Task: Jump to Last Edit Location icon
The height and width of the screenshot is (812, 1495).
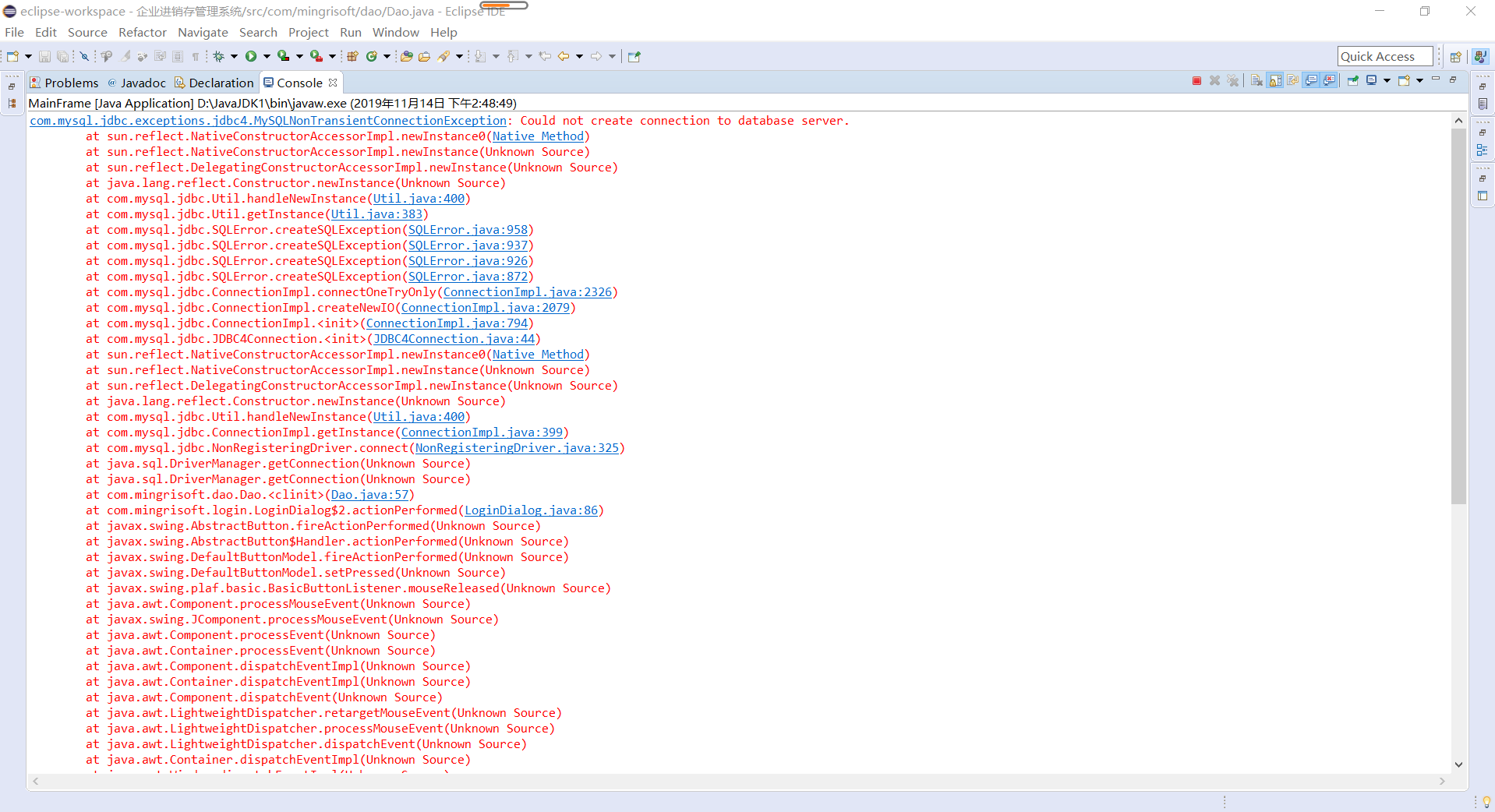Action: click(545, 56)
